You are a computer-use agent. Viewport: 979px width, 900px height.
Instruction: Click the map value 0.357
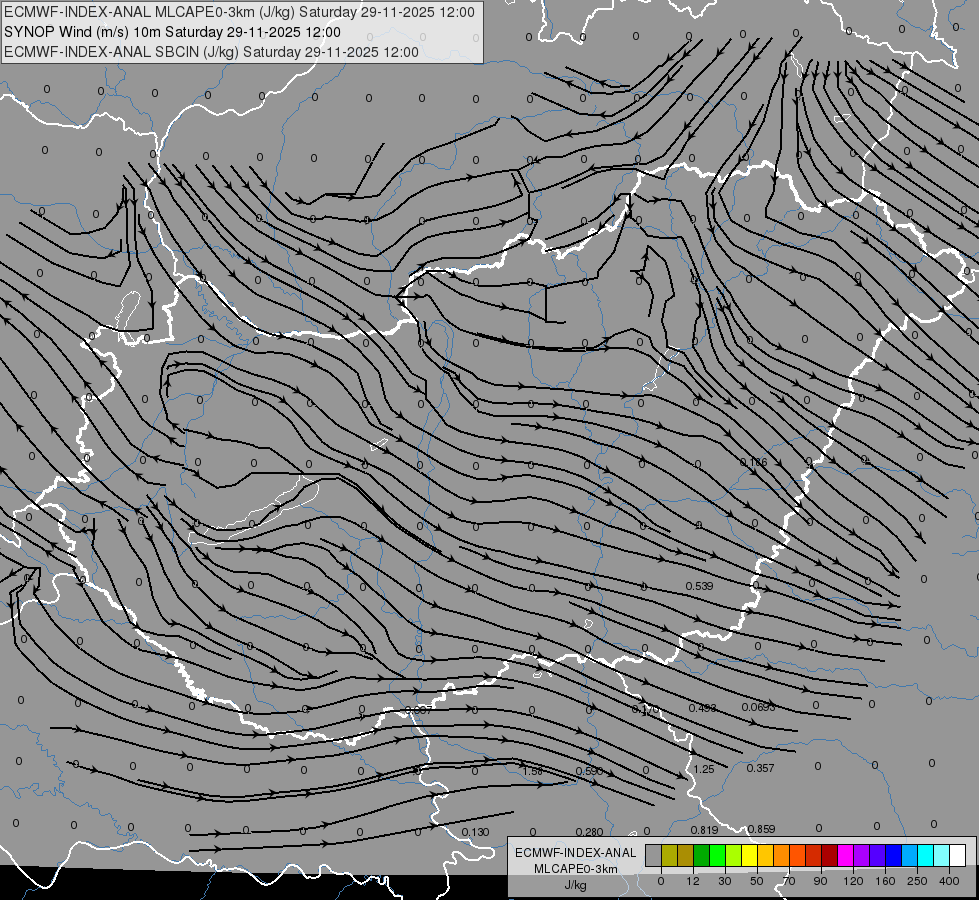pos(760,768)
